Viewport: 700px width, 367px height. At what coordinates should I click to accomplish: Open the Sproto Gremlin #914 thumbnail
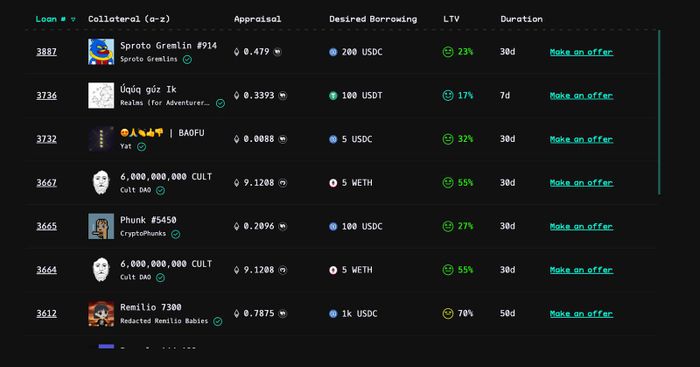pyautogui.click(x=101, y=52)
